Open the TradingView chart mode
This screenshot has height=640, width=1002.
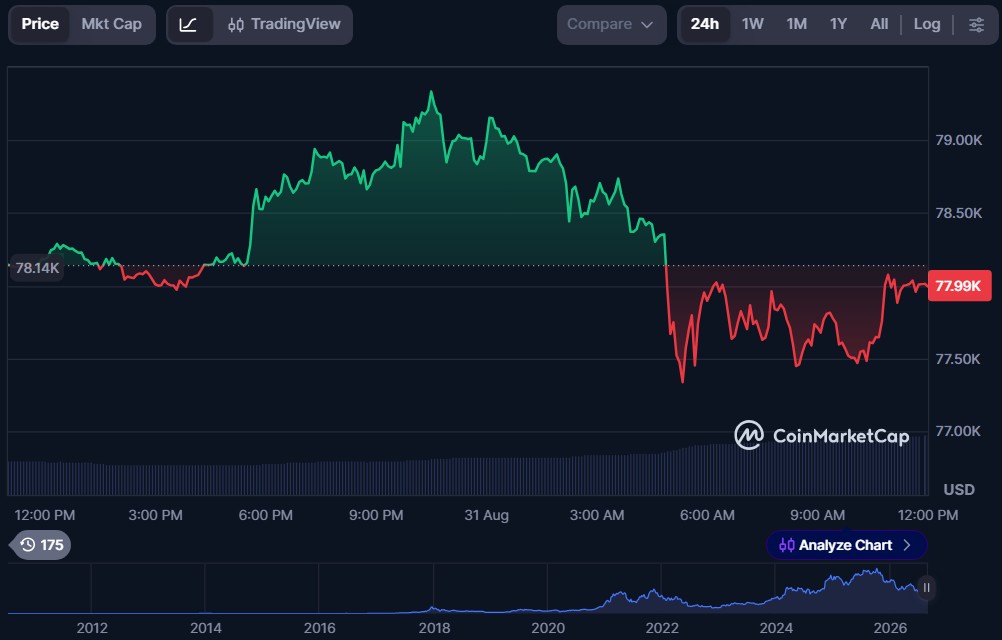[284, 25]
